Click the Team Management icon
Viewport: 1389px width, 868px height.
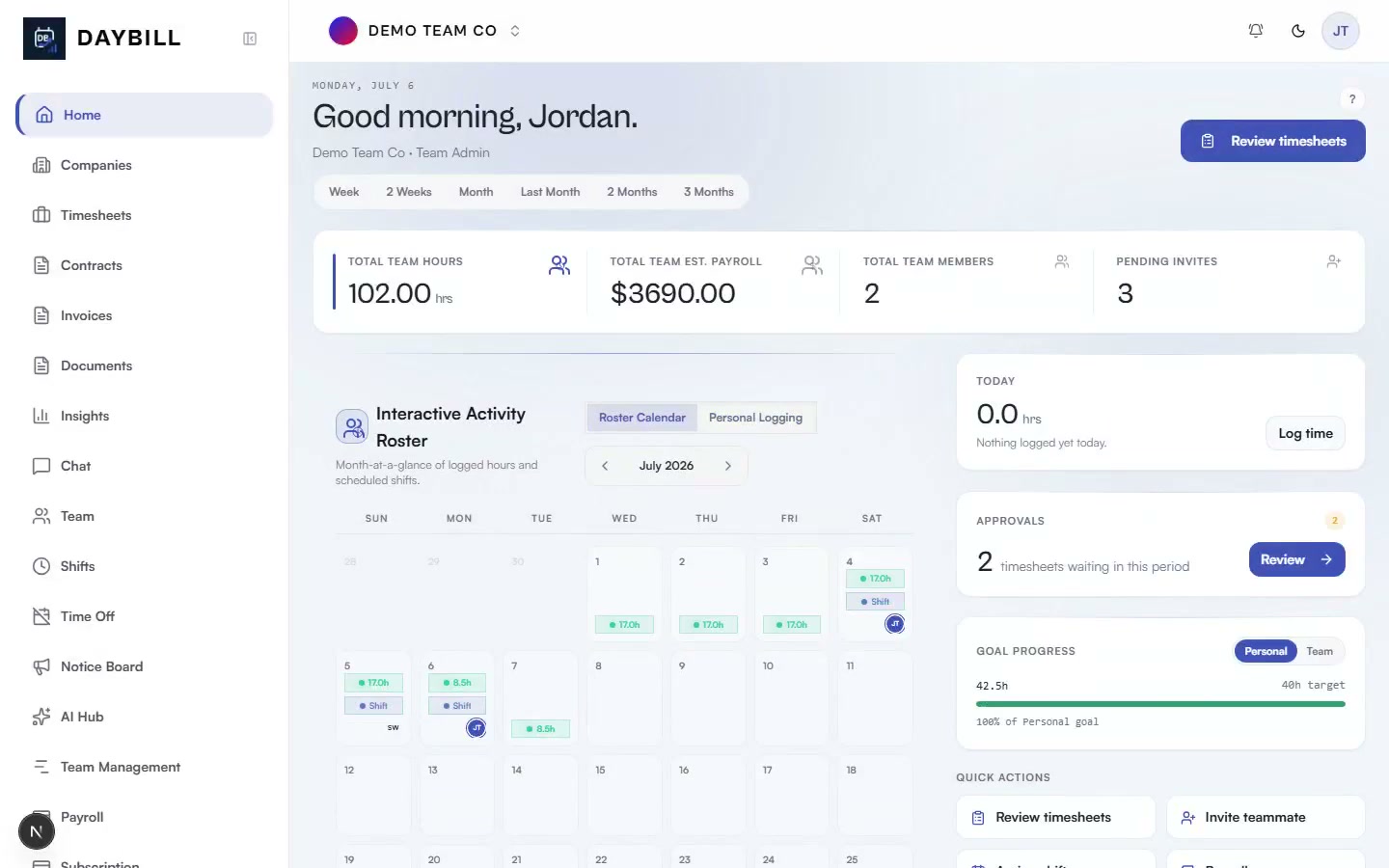41,767
